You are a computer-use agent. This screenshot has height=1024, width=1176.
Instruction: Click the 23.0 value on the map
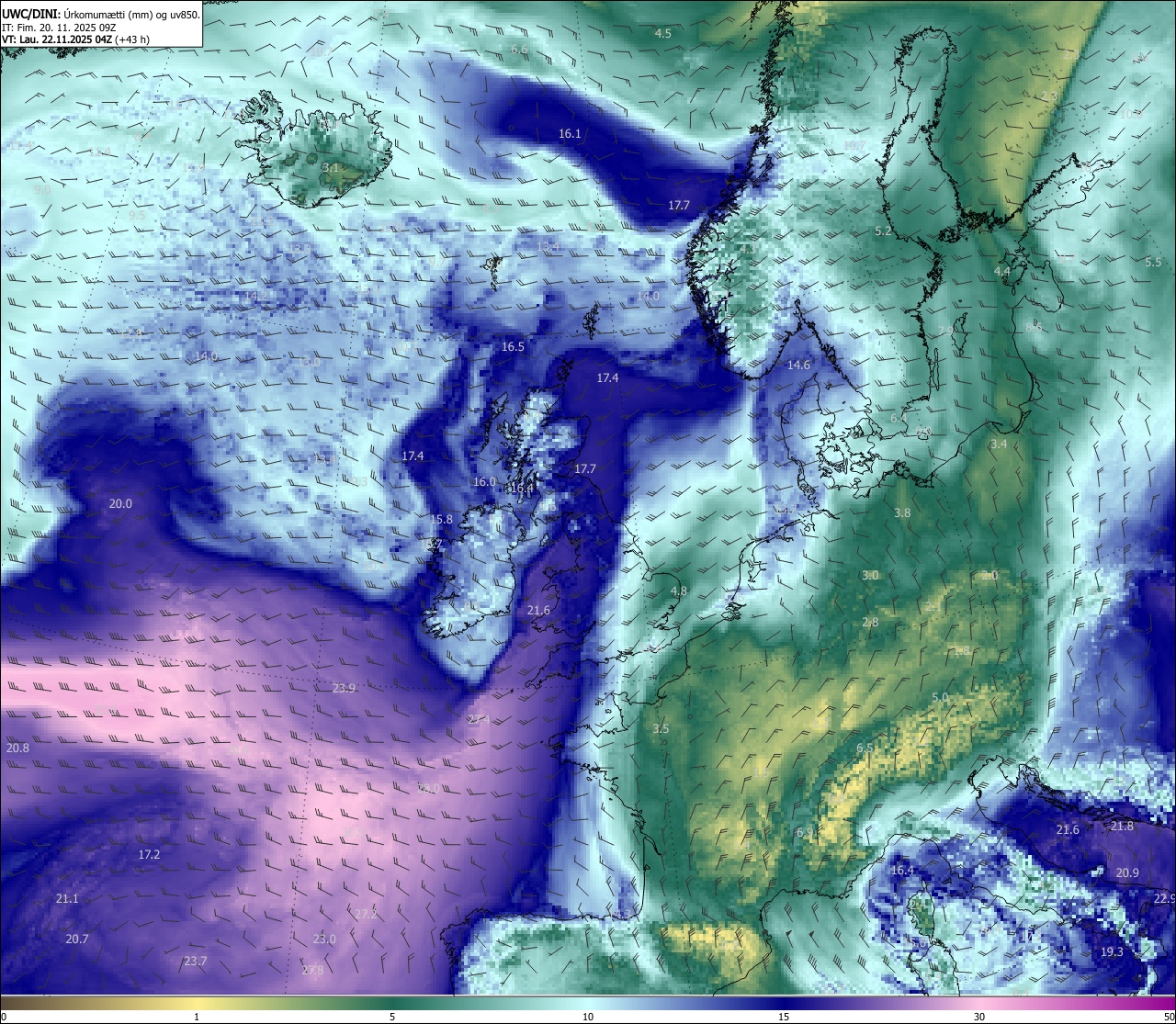pyautogui.click(x=324, y=940)
